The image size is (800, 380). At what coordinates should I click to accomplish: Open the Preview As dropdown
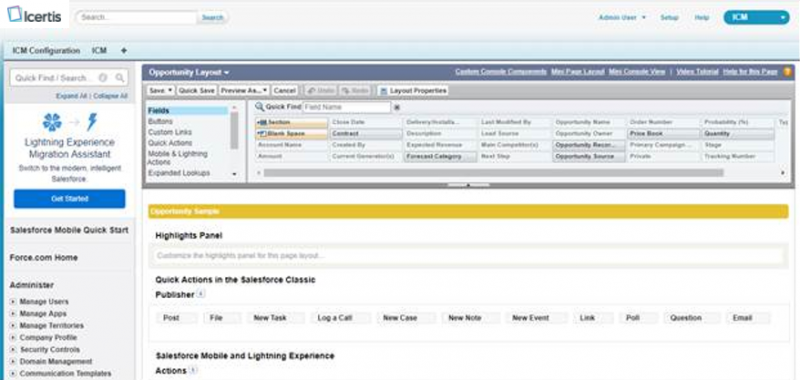(244, 90)
